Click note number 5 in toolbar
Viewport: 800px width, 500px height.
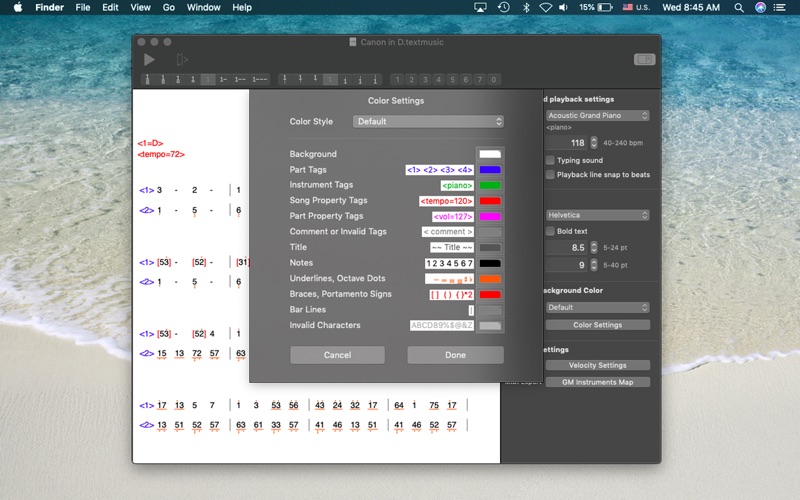coord(452,80)
